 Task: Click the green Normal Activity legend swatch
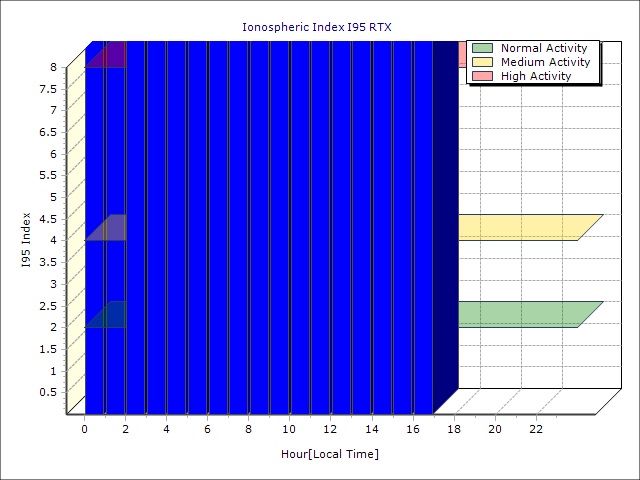tap(482, 48)
